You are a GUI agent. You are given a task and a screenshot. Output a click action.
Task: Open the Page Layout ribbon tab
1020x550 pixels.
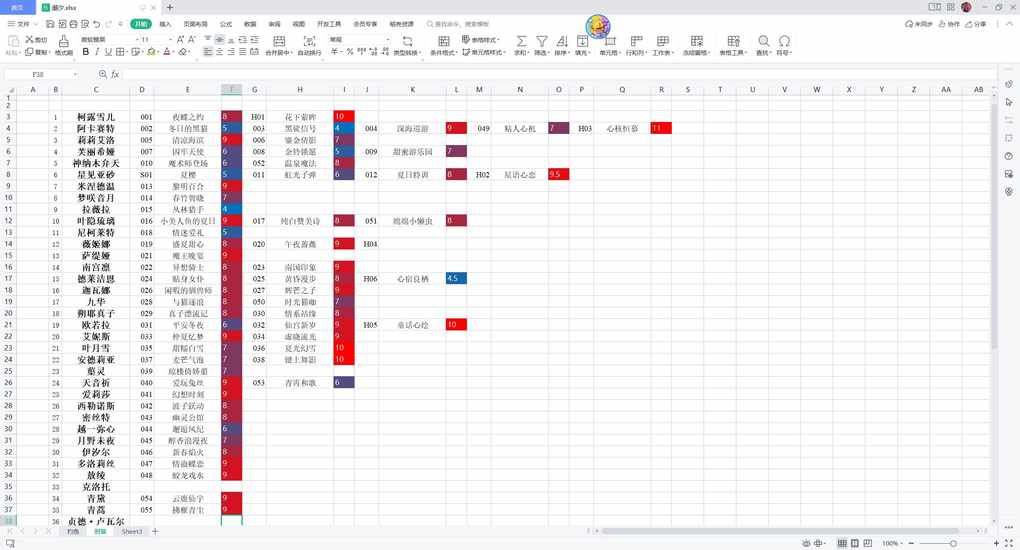[195, 24]
